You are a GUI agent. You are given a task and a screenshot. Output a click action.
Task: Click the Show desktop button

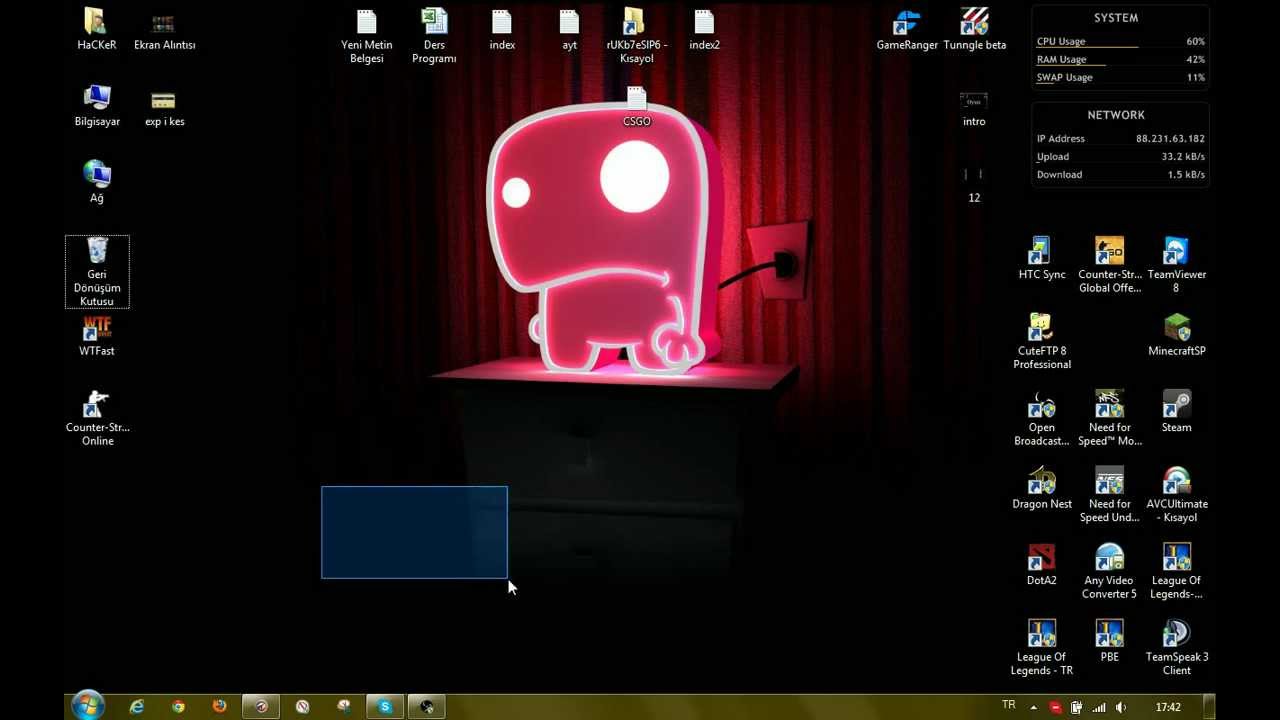point(1209,706)
